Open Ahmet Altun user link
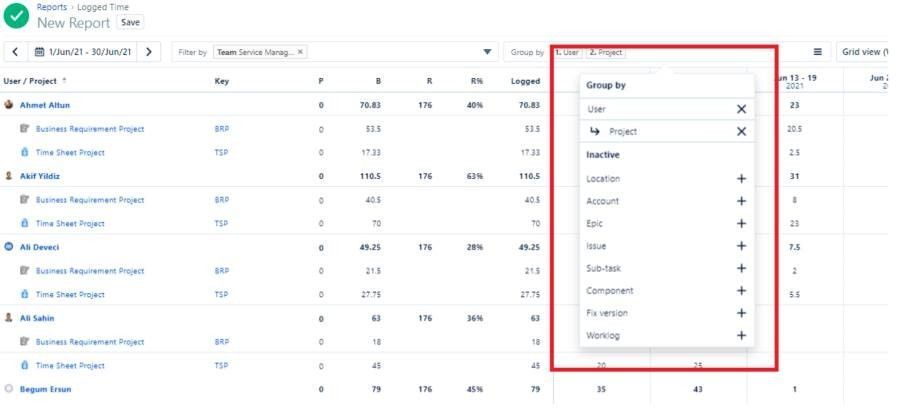This screenshot has height=411, width=904. click(x=45, y=105)
